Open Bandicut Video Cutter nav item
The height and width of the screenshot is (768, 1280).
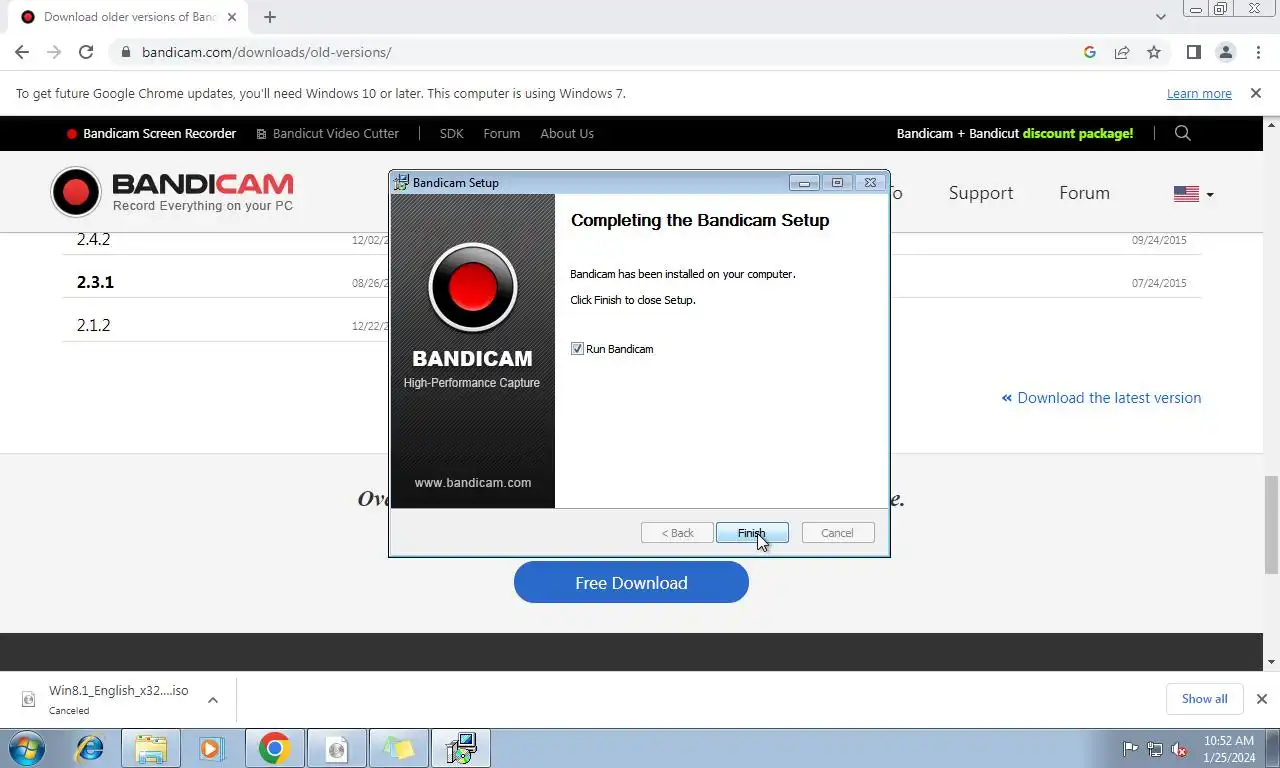point(328,133)
